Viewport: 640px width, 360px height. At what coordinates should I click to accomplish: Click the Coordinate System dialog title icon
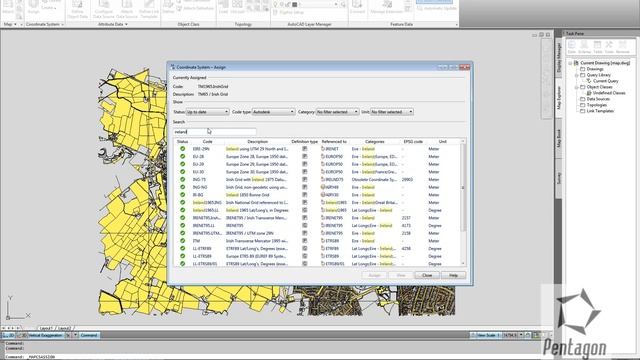click(173, 67)
